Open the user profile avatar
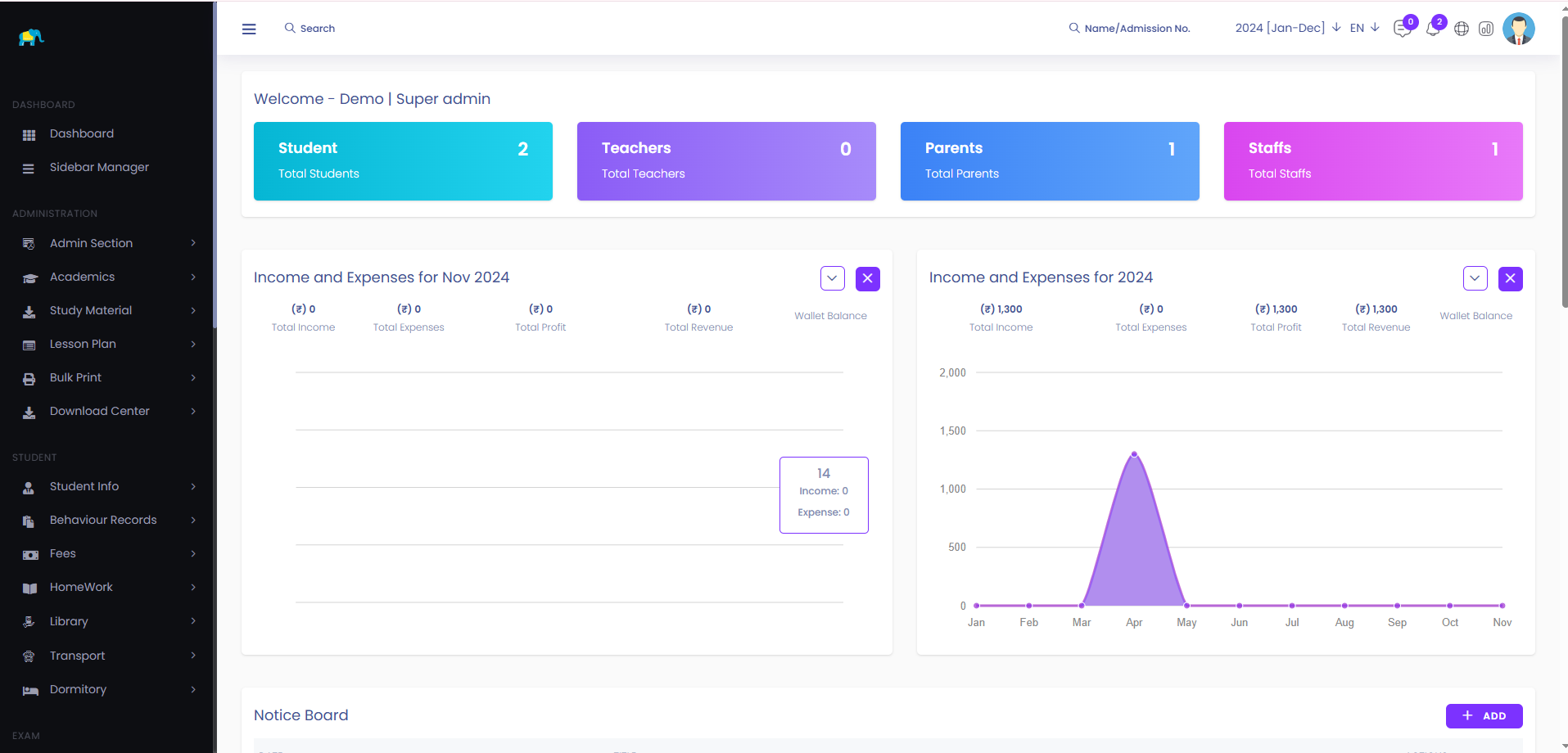This screenshot has height=753, width=1568. (1518, 29)
